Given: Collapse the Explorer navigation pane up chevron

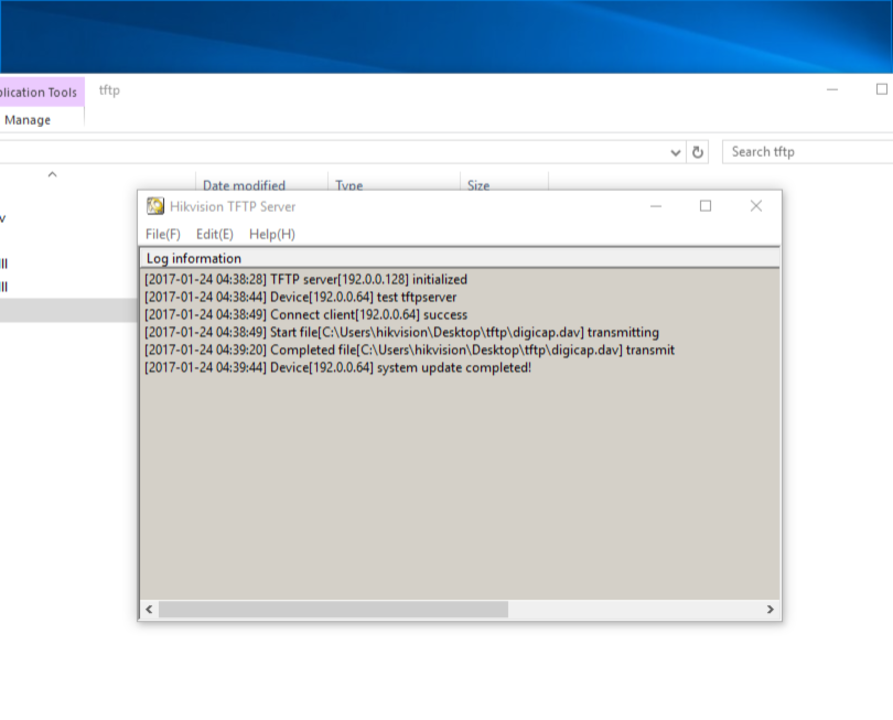Looking at the screenshot, I should (52, 174).
